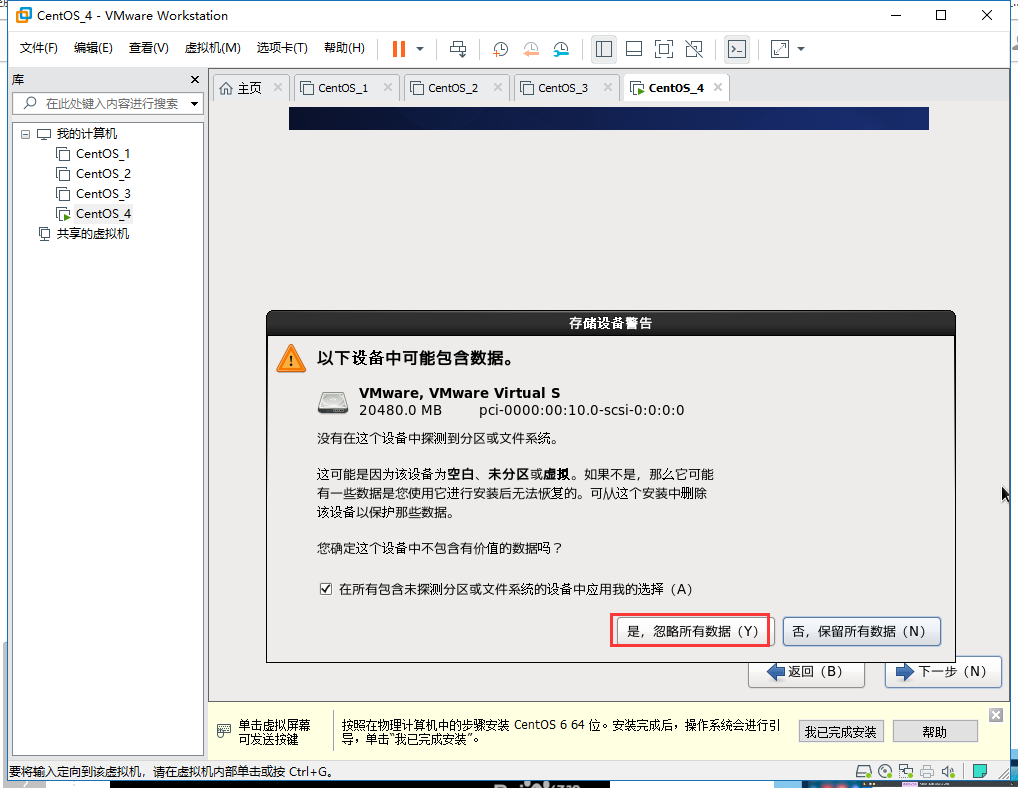Click the CD/DVD status bar icon
The width and height of the screenshot is (1018, 788).
click(885, 772)
